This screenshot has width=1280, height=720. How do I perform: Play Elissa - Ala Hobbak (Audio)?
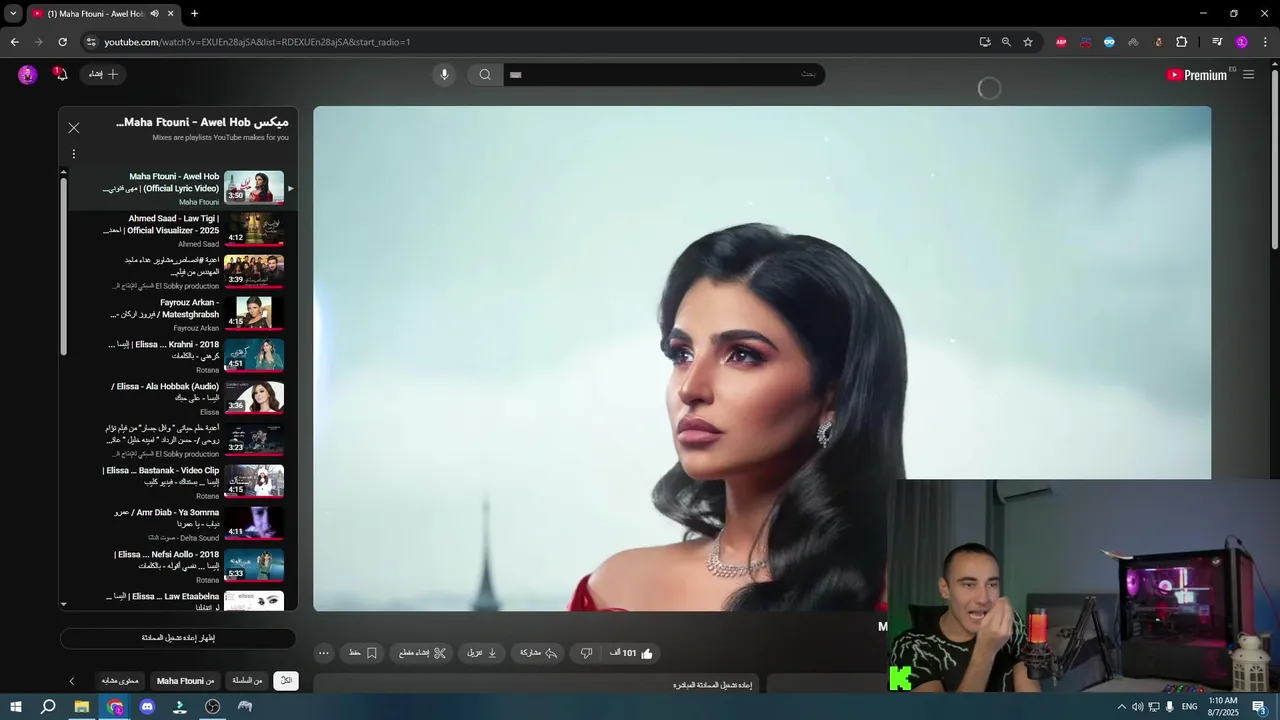(178, 399)
